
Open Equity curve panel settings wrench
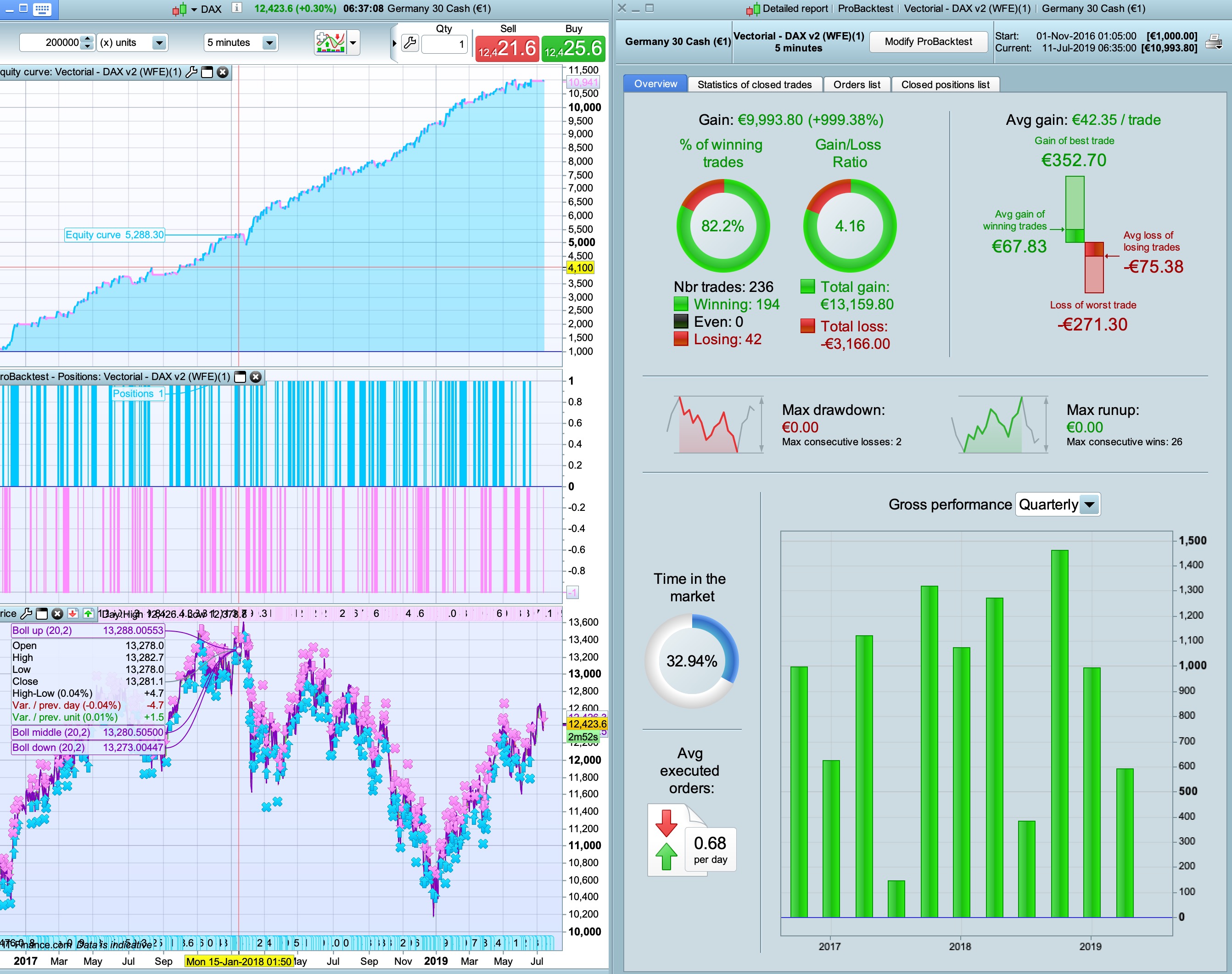(192, 72)
